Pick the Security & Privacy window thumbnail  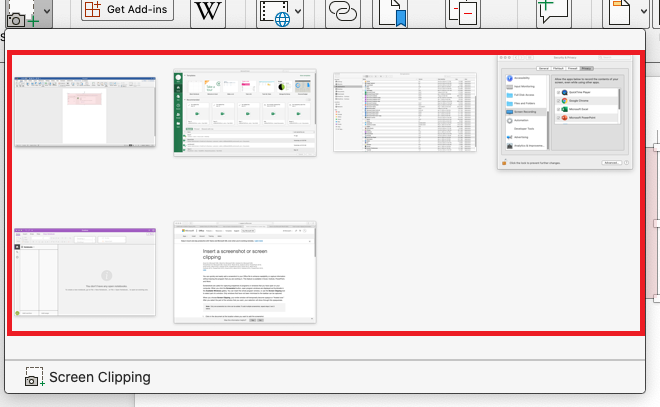click(565, 112)
